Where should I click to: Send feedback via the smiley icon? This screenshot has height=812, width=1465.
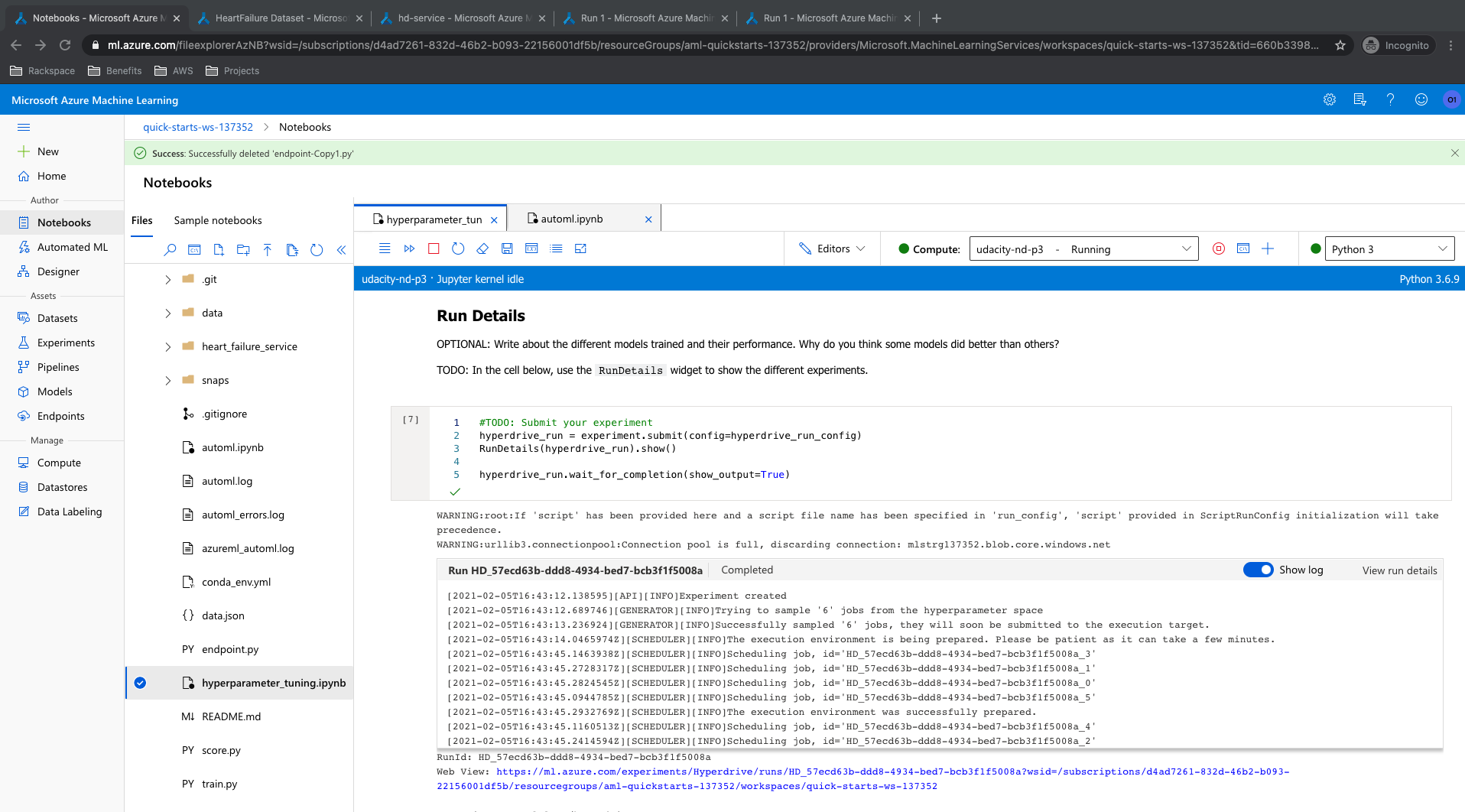click(x=1421, y=99)
